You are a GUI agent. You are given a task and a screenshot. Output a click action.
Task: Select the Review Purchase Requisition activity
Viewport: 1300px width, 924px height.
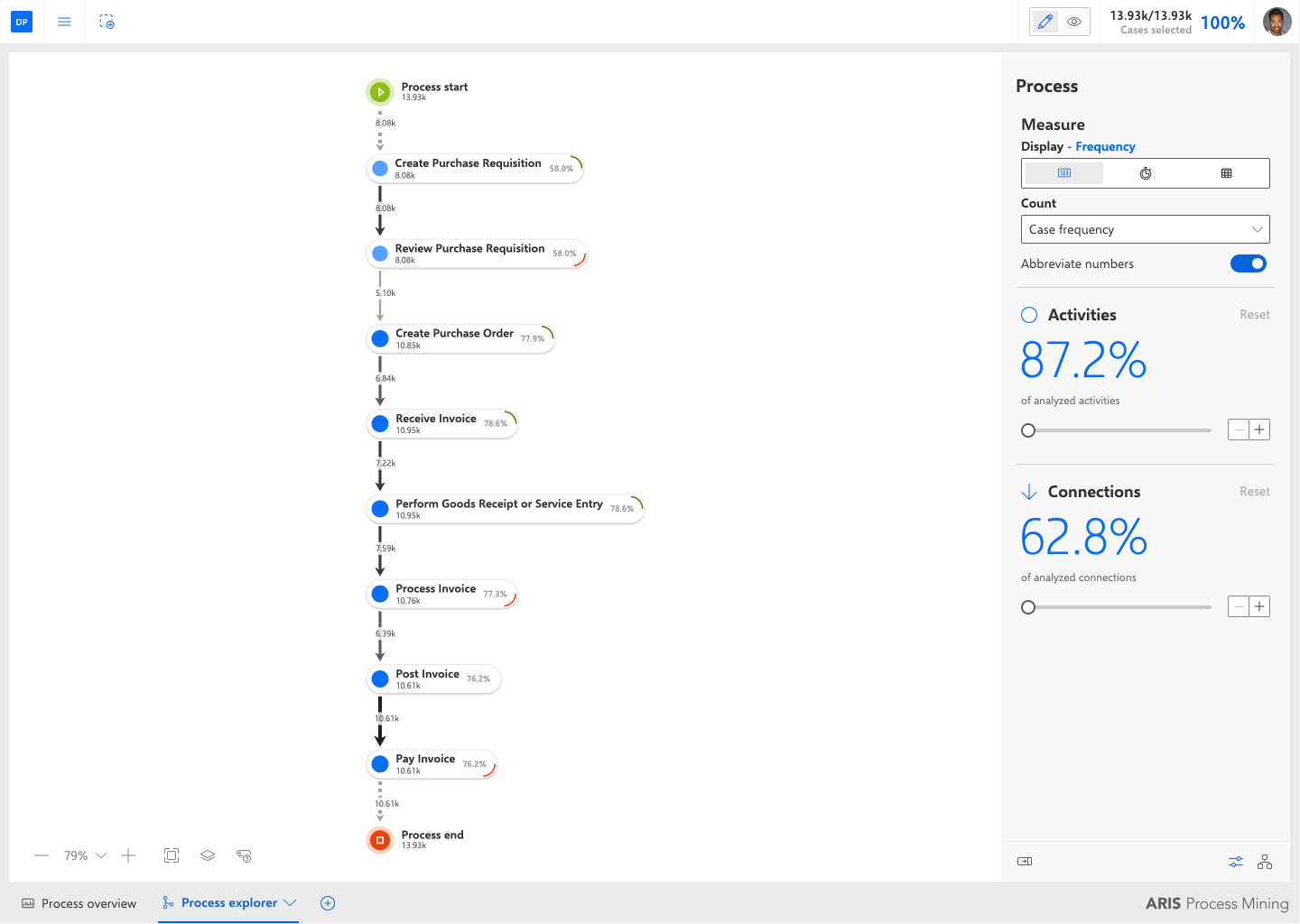(477, 254)
